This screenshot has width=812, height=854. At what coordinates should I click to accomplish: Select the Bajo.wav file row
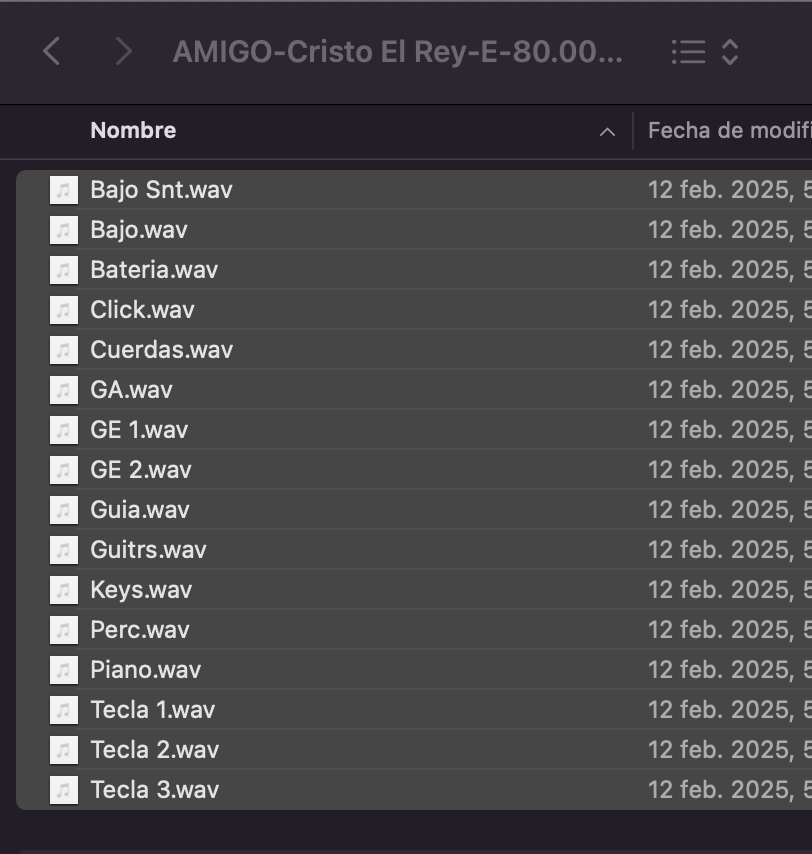point(139,230)
